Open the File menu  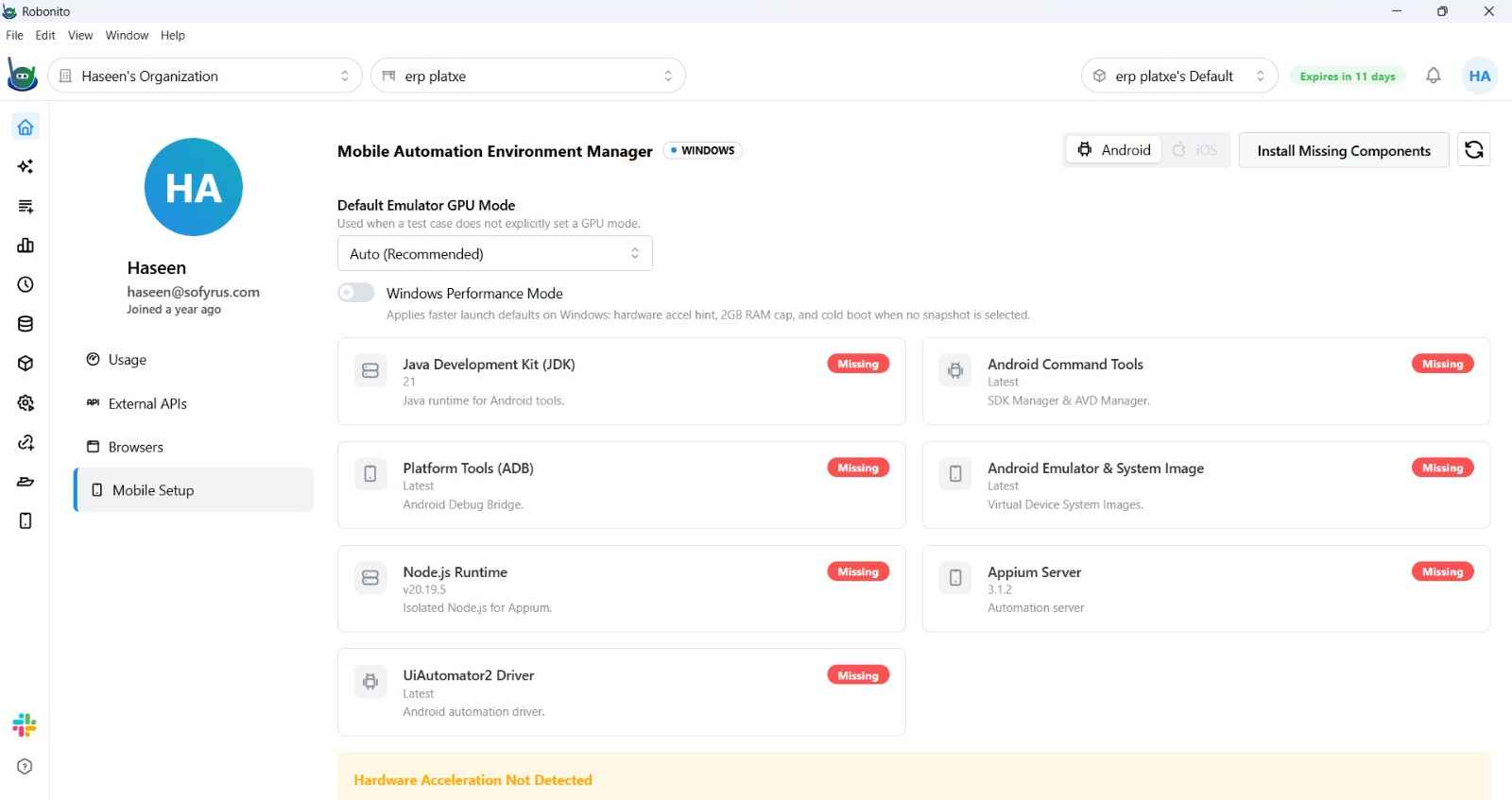[14, 35]
